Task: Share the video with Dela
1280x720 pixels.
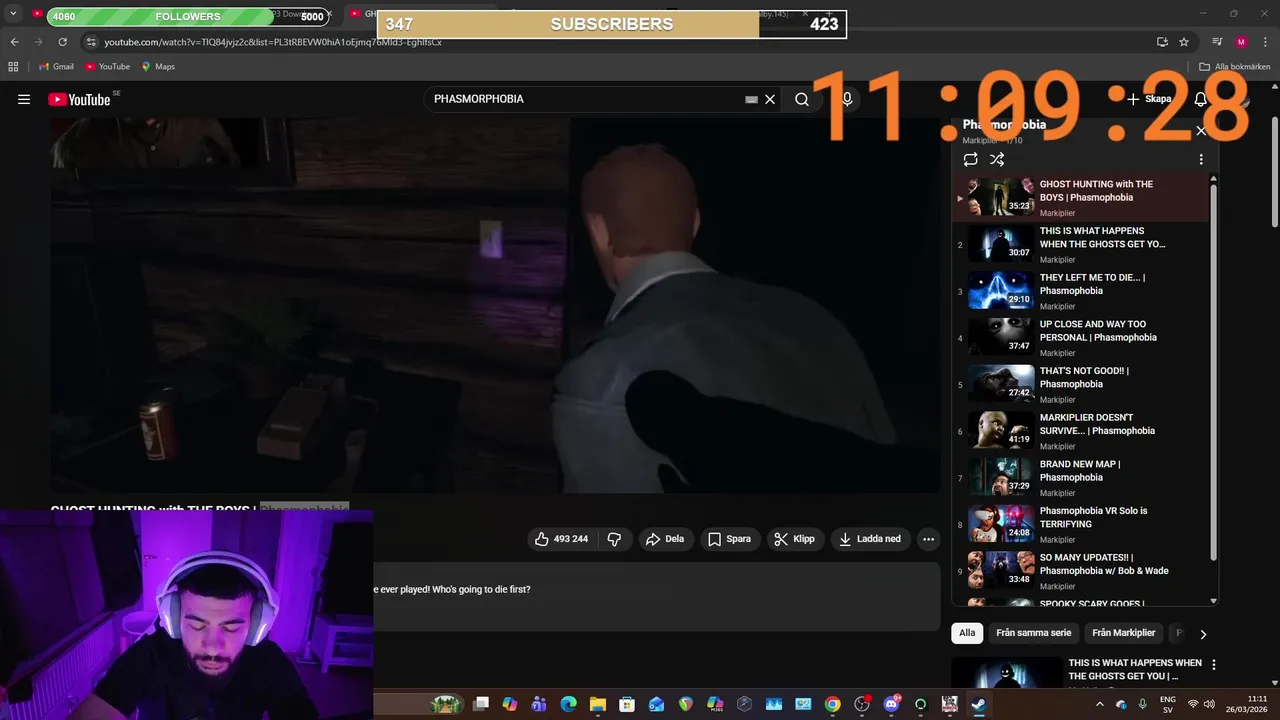Action: click(x=666, y=539)
